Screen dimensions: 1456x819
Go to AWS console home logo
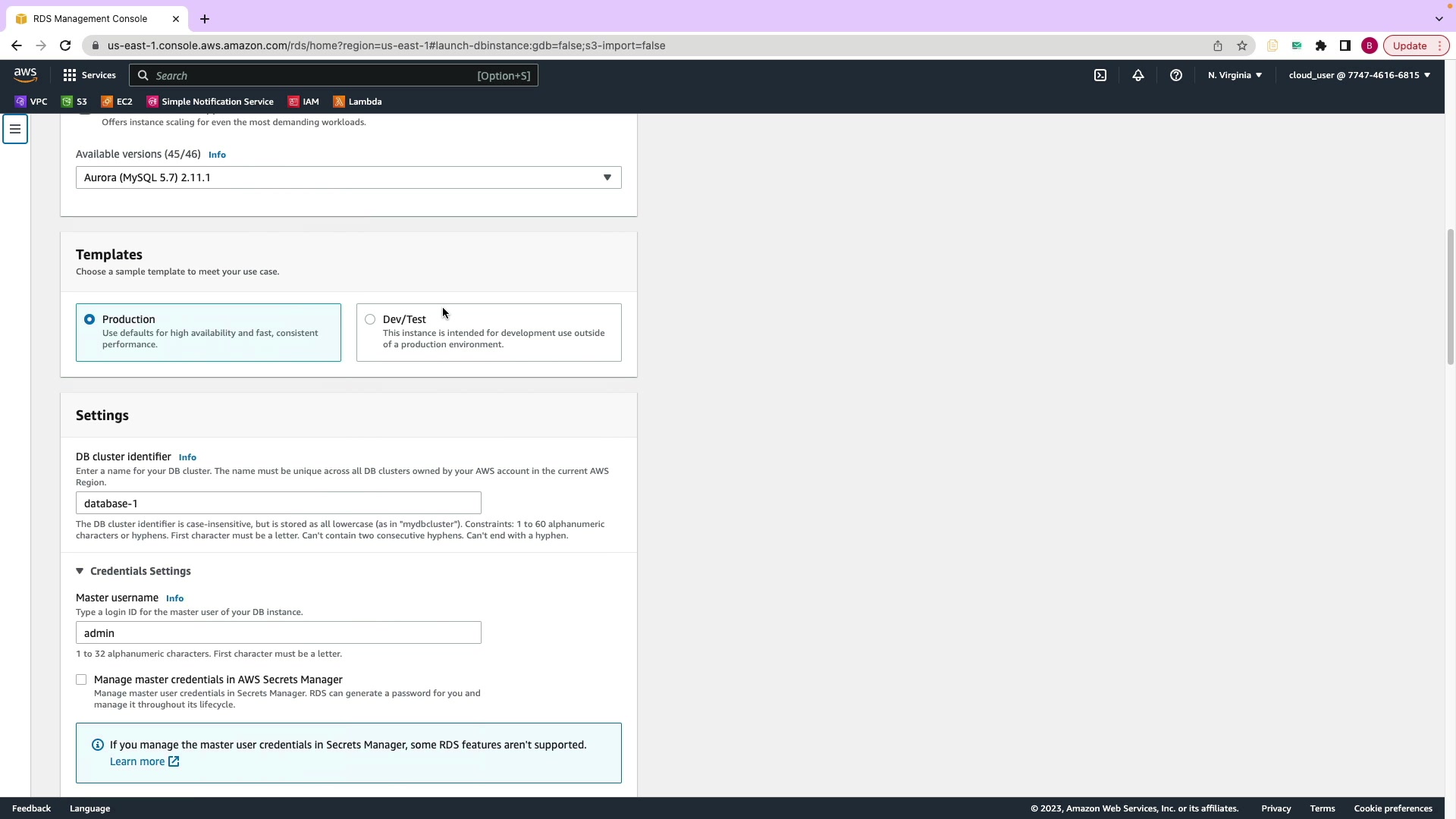click(25, 74)
